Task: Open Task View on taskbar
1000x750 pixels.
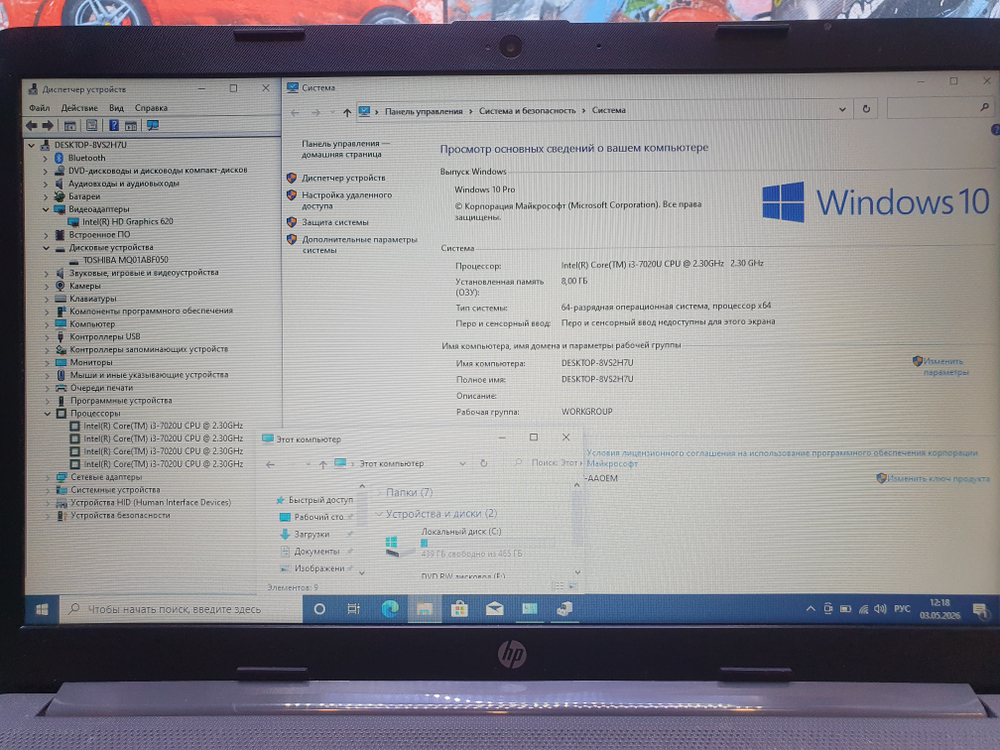Action: coord(353,609)
